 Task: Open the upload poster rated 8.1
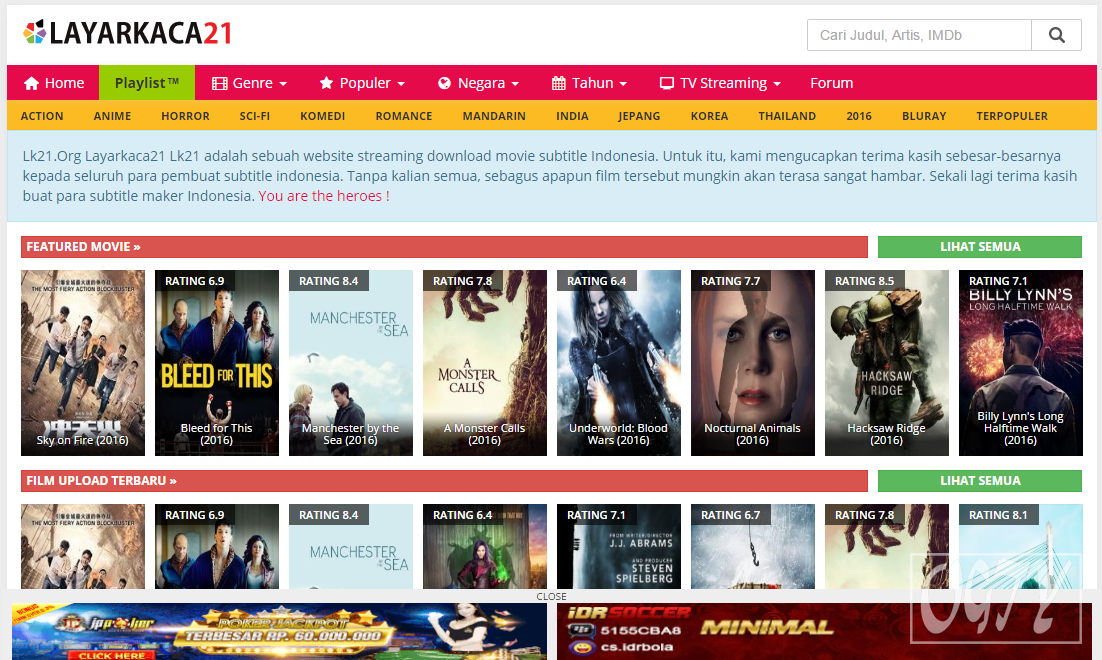1020,546
